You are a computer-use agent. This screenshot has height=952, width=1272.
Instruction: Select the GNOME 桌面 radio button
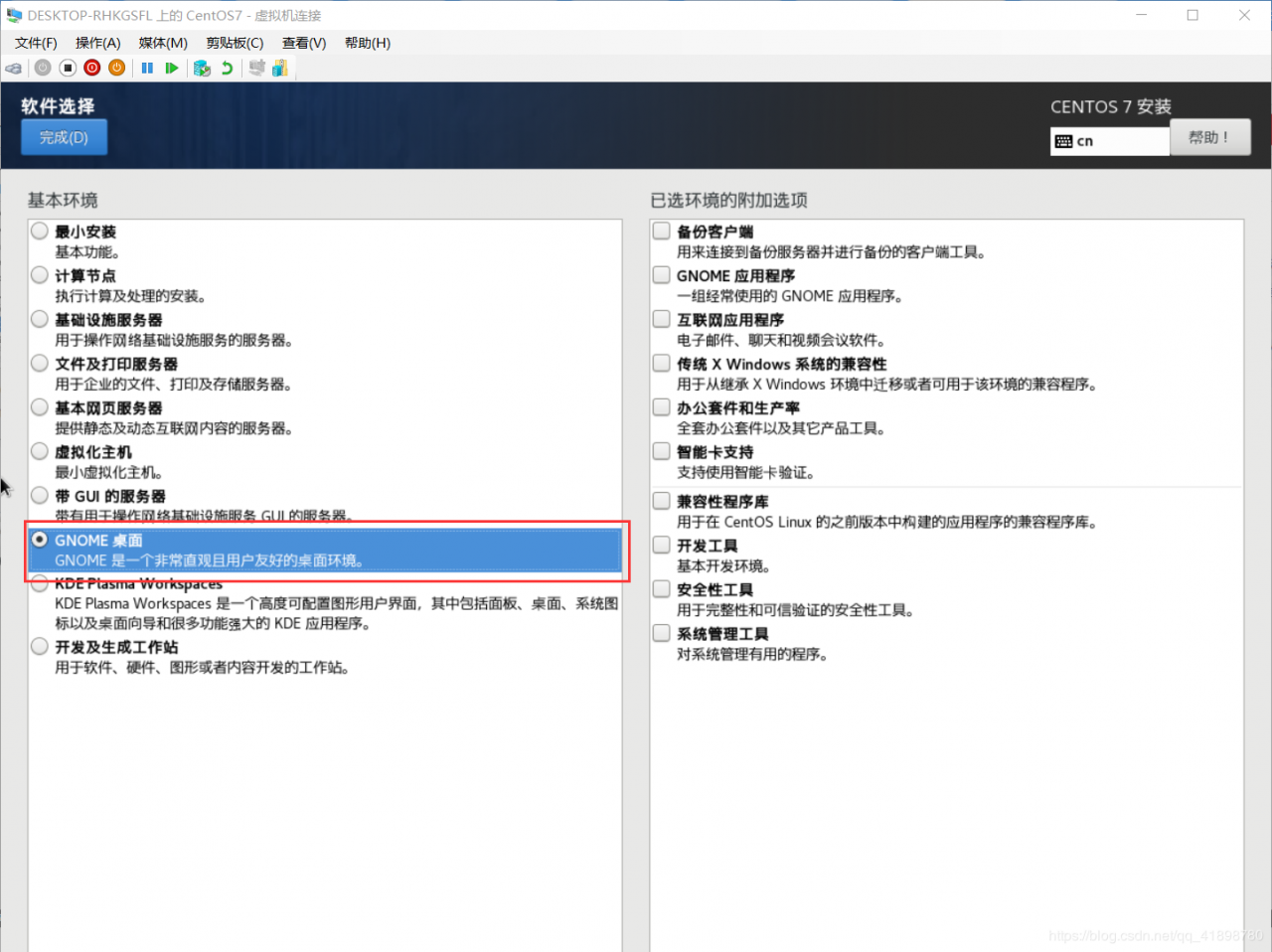coord(40,539)
